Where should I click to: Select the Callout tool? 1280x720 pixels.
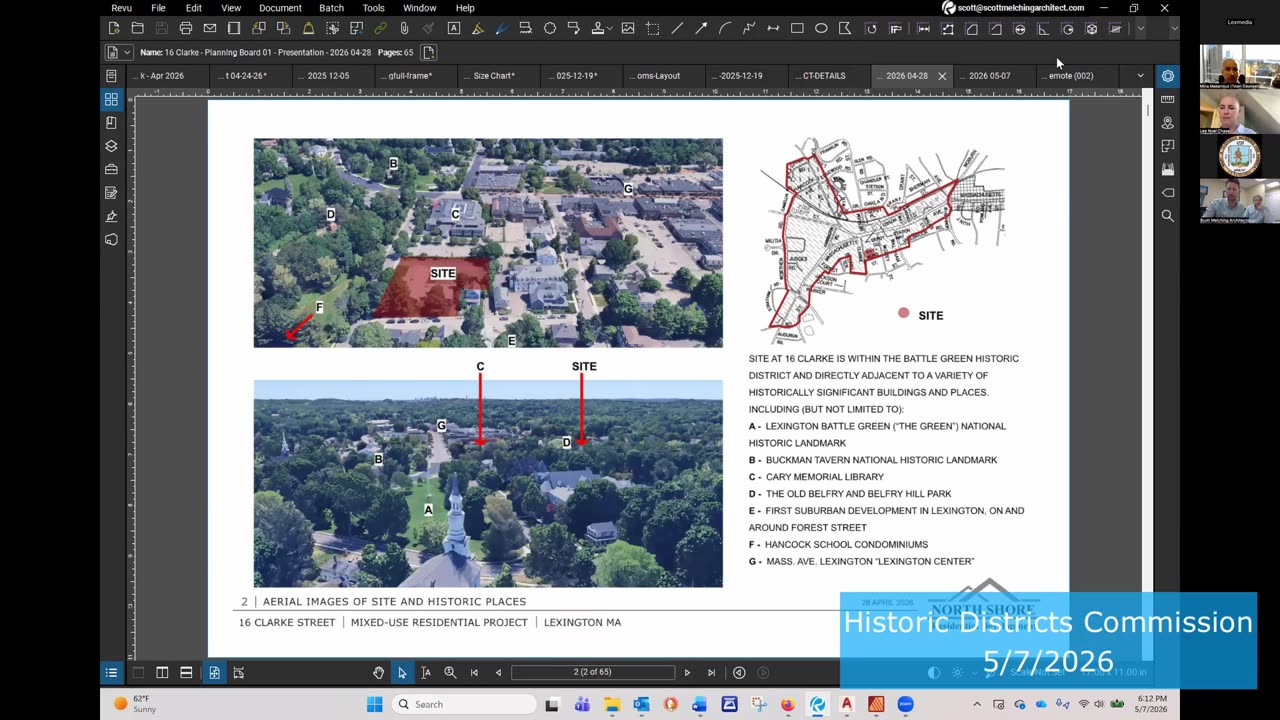pyautogui.click(x=574, y=28)
